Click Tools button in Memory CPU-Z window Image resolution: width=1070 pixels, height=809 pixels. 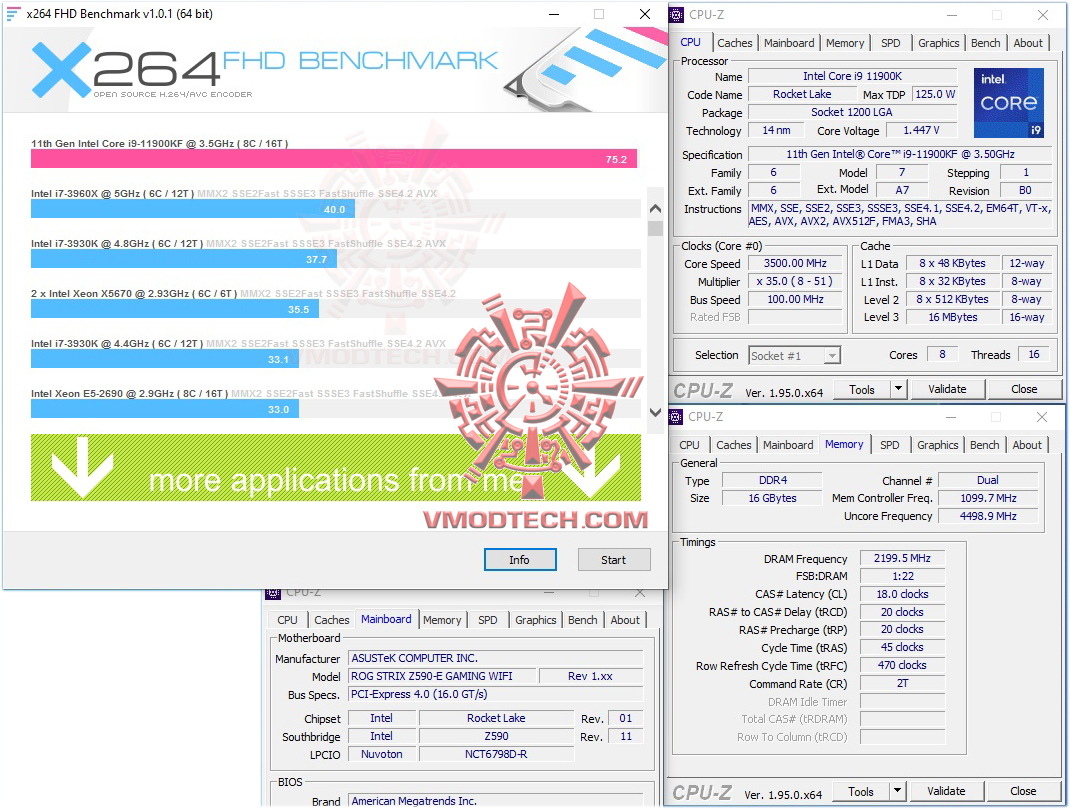pyautogui.click(x=861, y=791)
